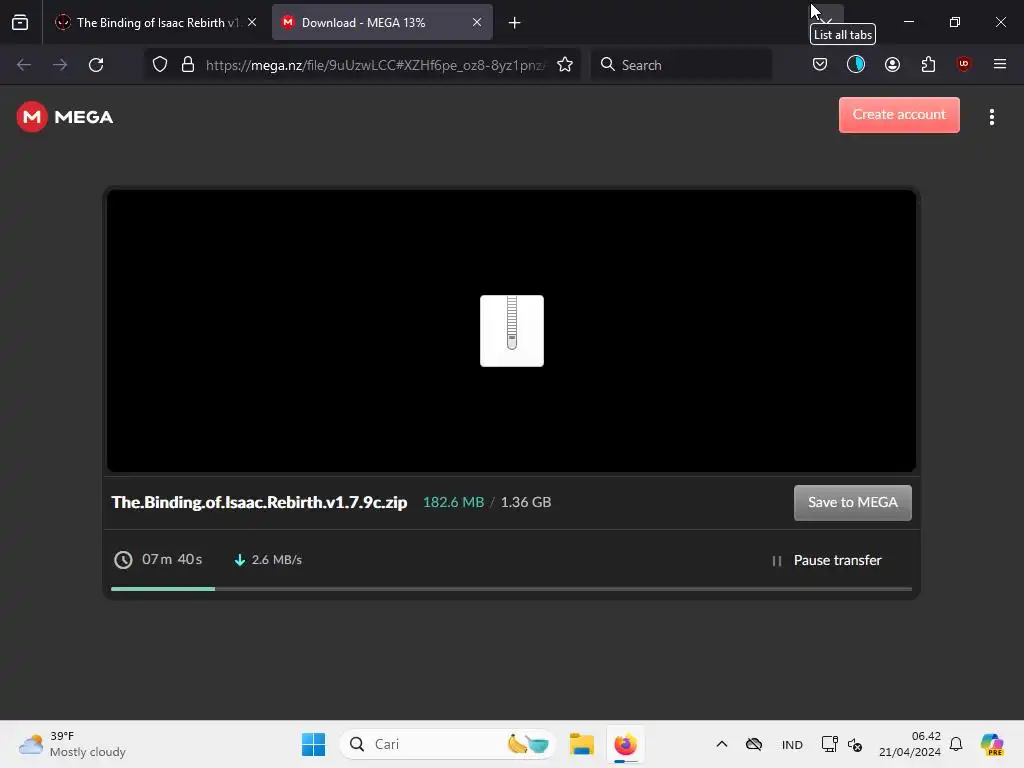Open the blue circular extension icon
Screen dimensions: 1024x768
click(x=856, y=64)
